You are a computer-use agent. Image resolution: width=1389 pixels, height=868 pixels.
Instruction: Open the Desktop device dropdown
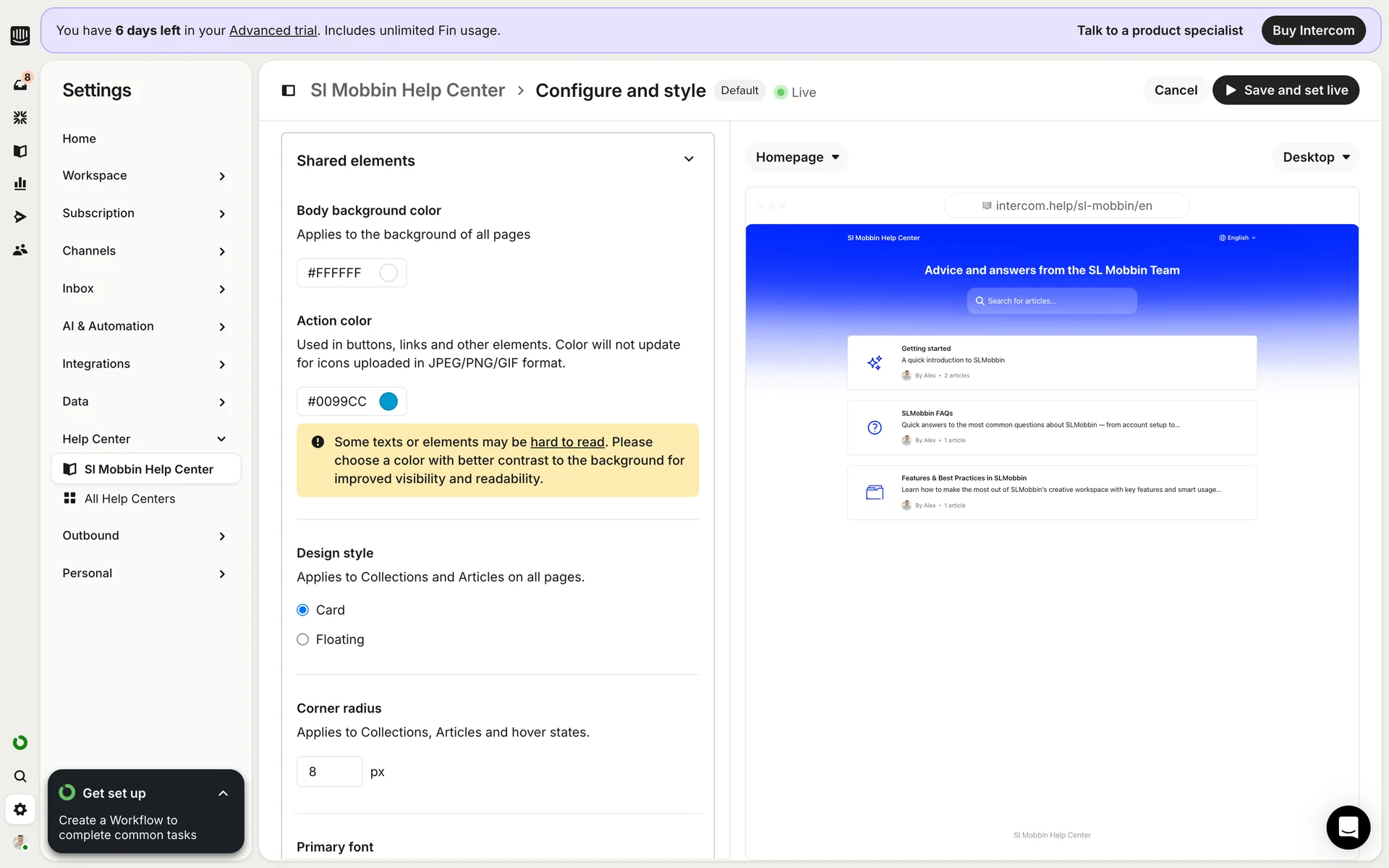pos(1315,157)
